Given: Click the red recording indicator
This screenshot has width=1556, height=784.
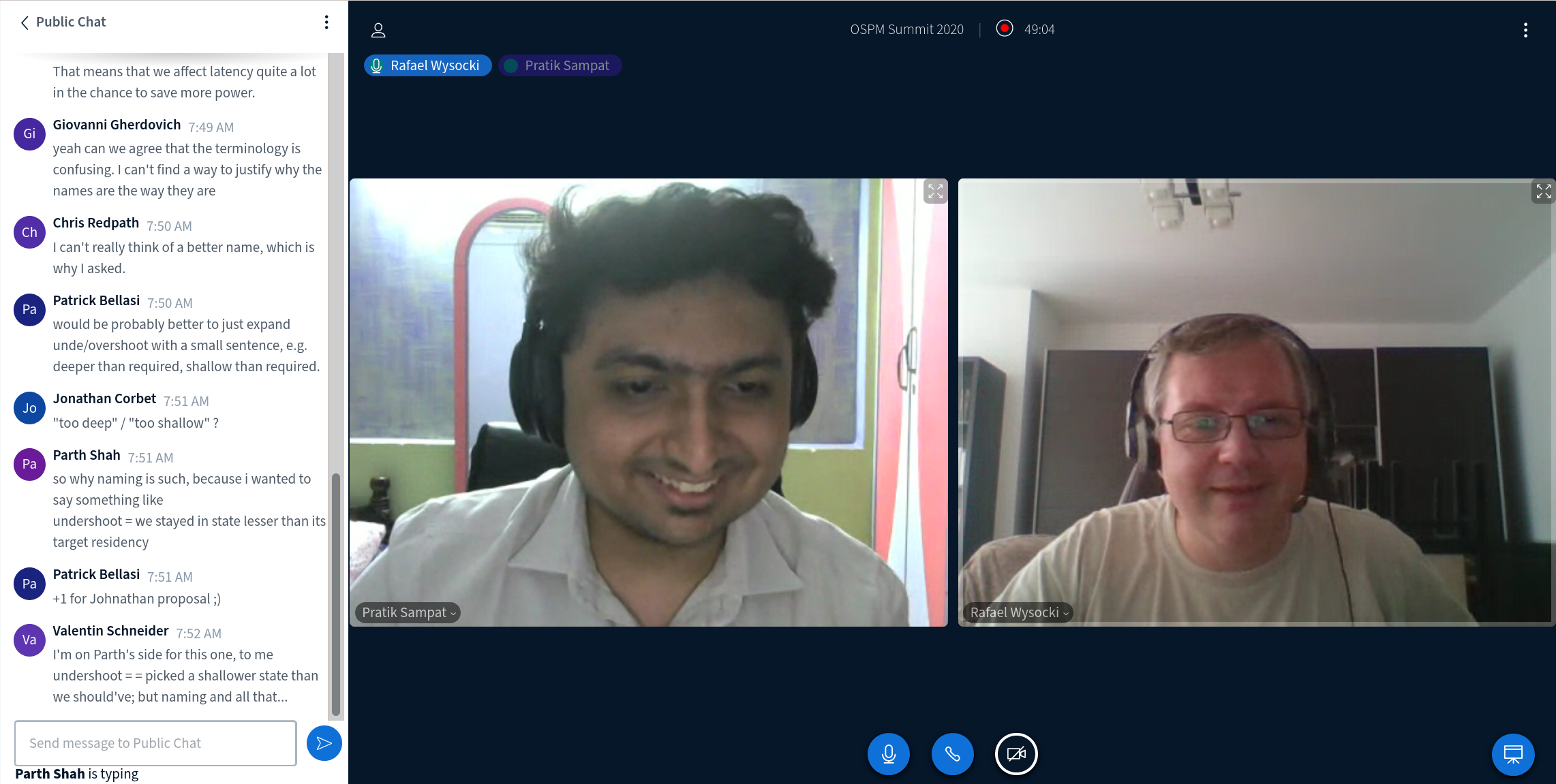Looking at the screenshot, I should pyautogui.click(x=1004, y=29).
